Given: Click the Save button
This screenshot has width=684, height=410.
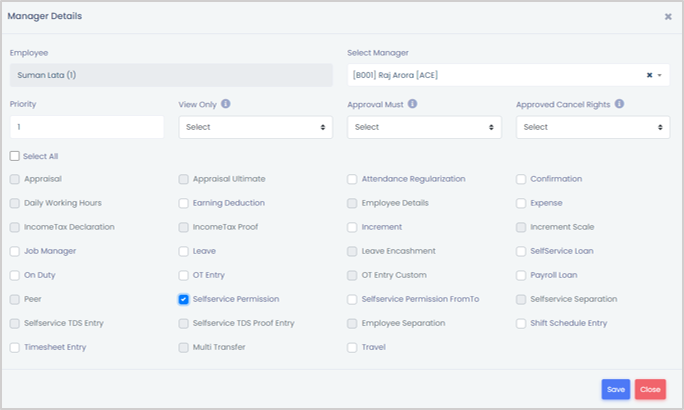Looking at the screenshot, I should pos(615,389).
